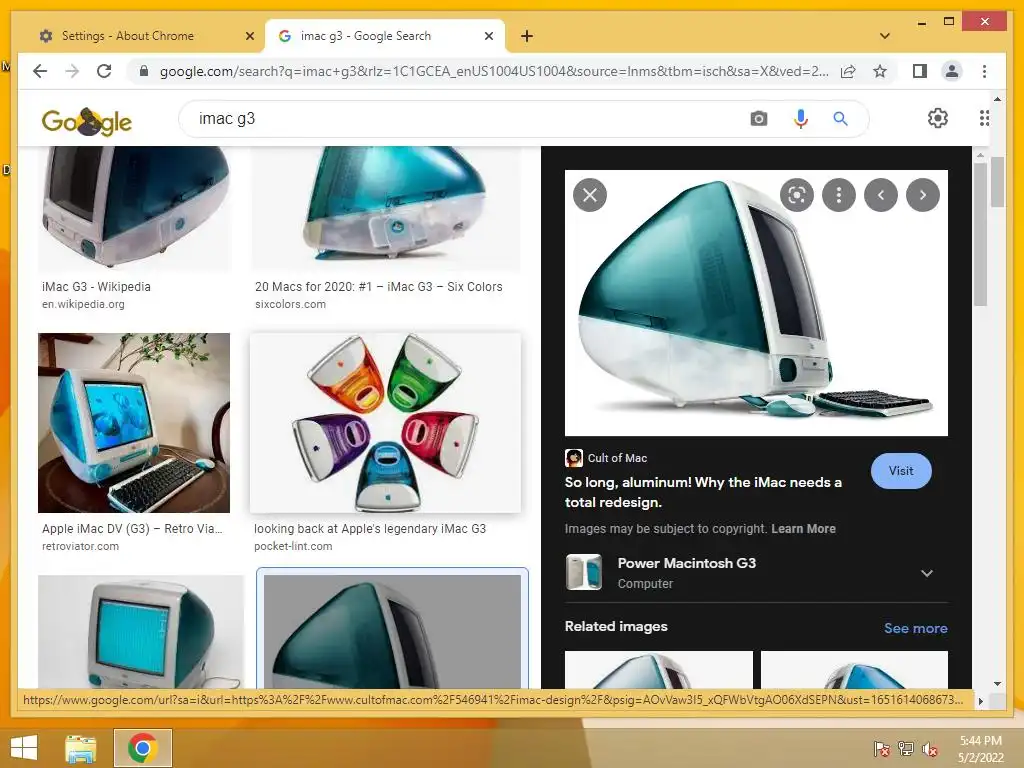Viewport: 1024px width, 768px height.
Task: Open the Action Center flag icon
Action: click(x=881, y=749)
